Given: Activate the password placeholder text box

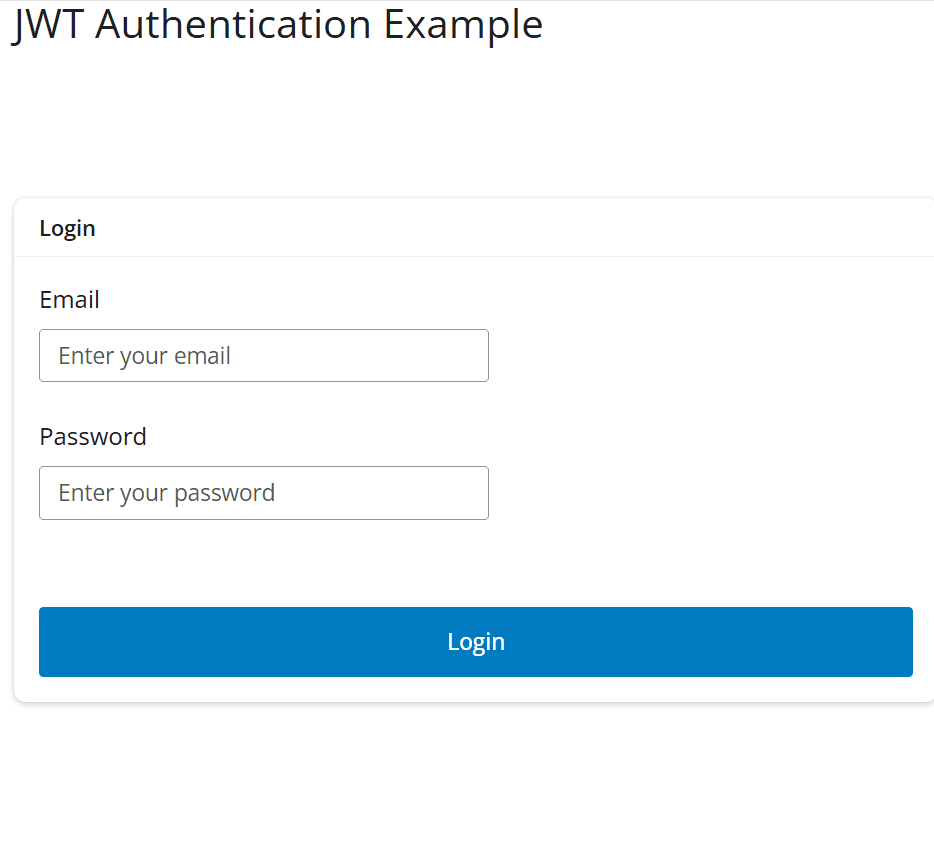Looking at the screenshot, I should [263, 493].
